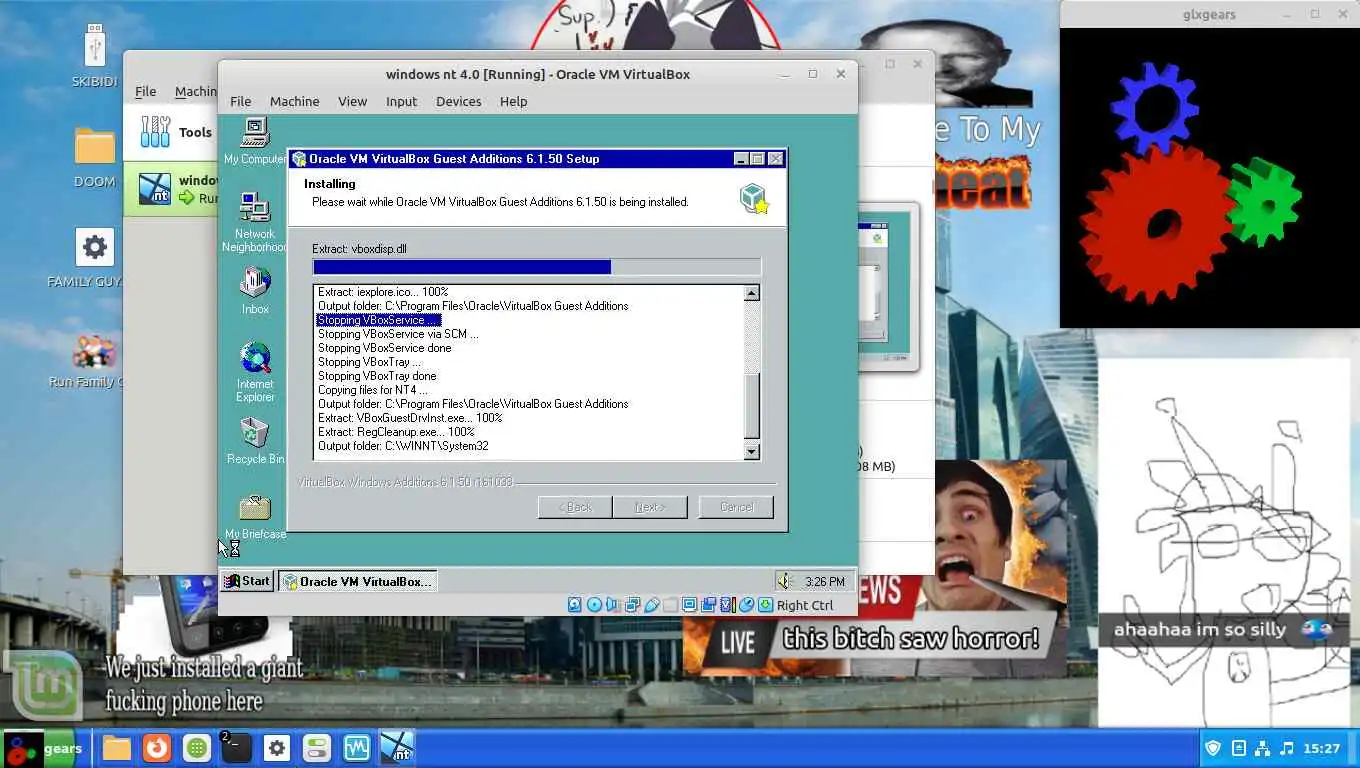Select the FAMILY GUY gear desktop icon

(94, 258)
